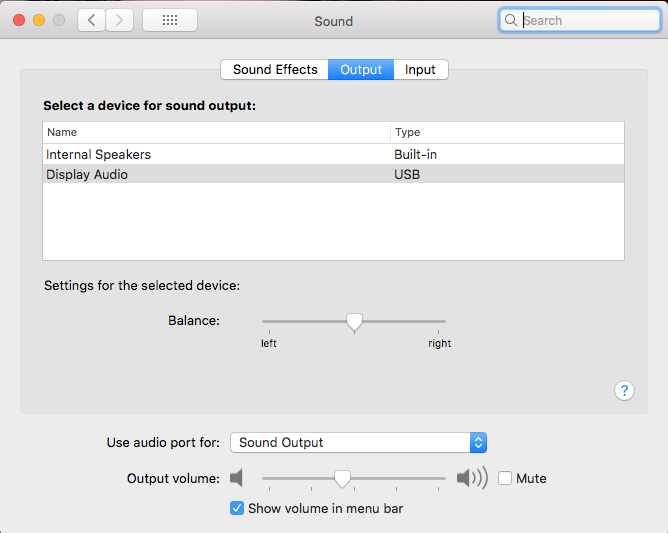This screenshot has height=533, width=668.
Task: Focus the Search input field
Action: pyautogui.click(x=579, y=20)
